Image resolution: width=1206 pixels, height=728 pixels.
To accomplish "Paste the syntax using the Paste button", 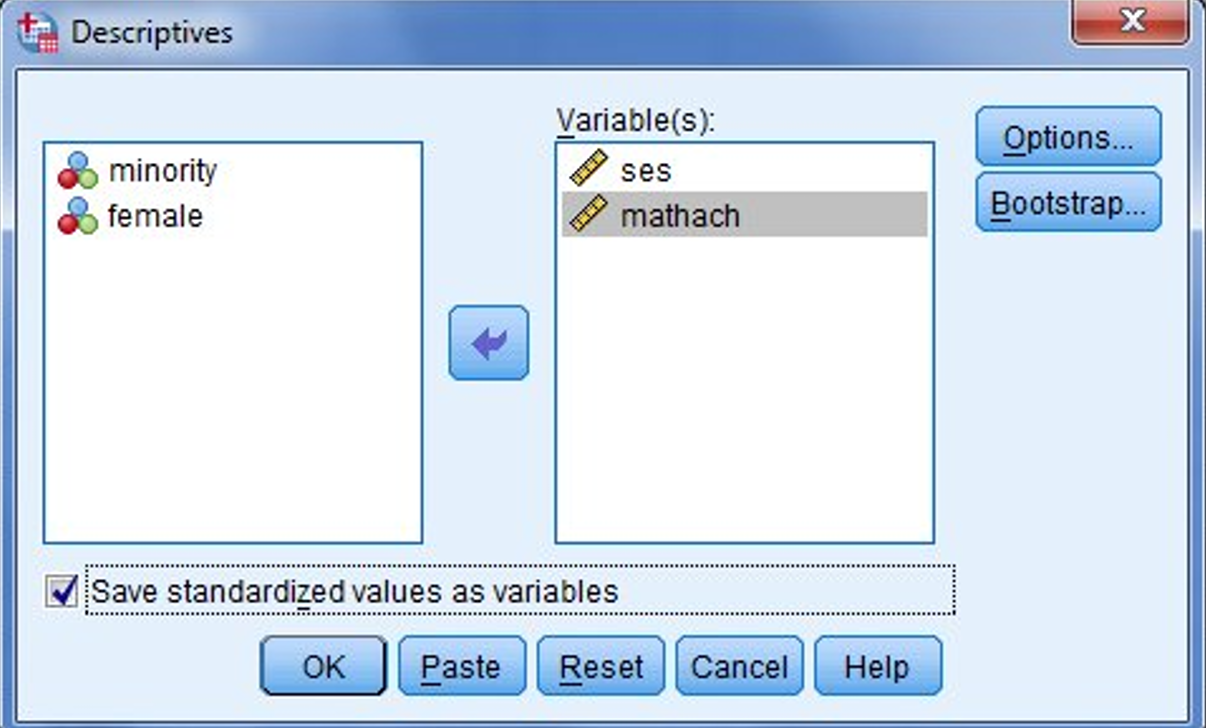I will tap(461, 666).
